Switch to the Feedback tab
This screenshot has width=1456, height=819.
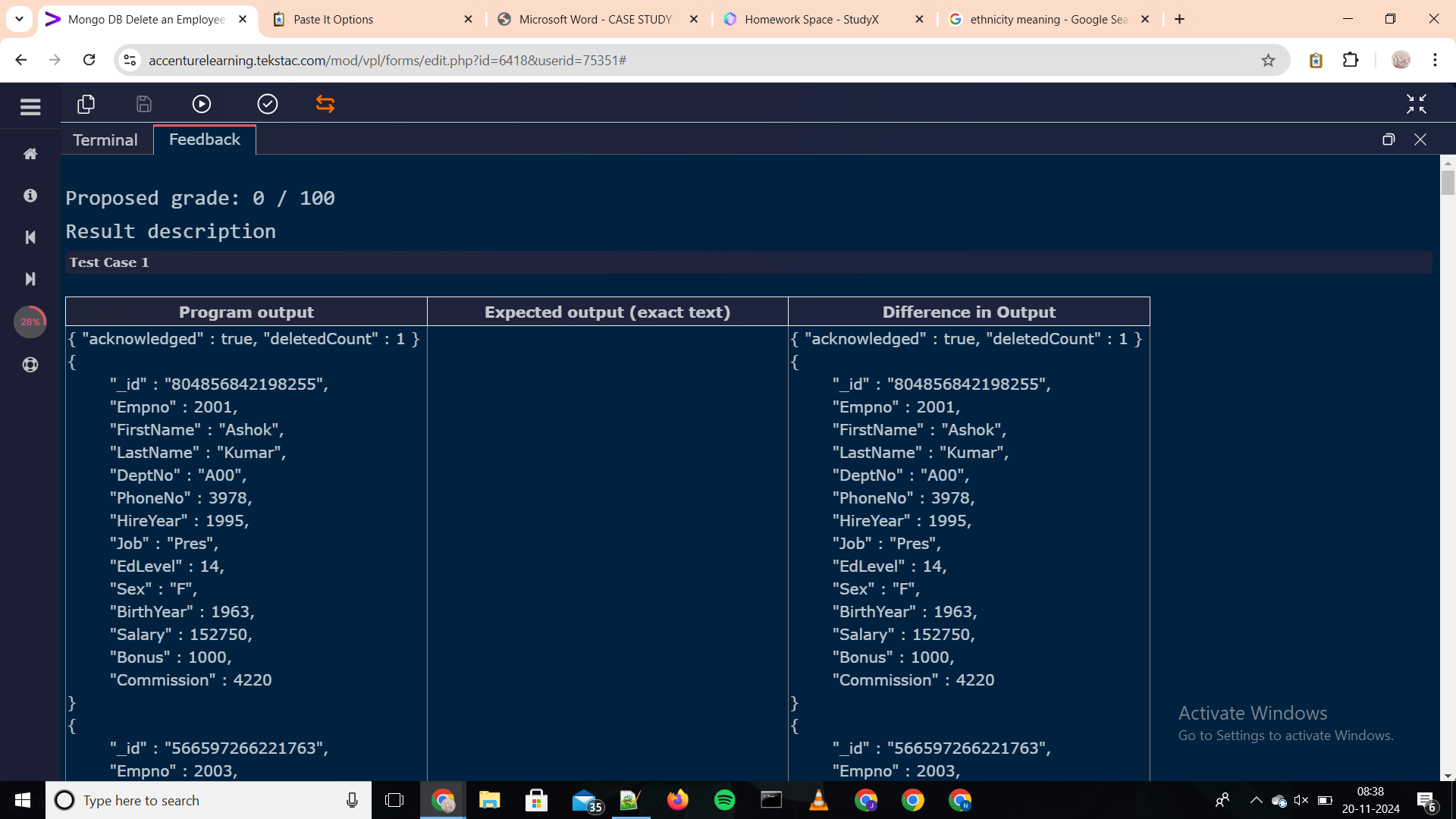pos(204,139)
